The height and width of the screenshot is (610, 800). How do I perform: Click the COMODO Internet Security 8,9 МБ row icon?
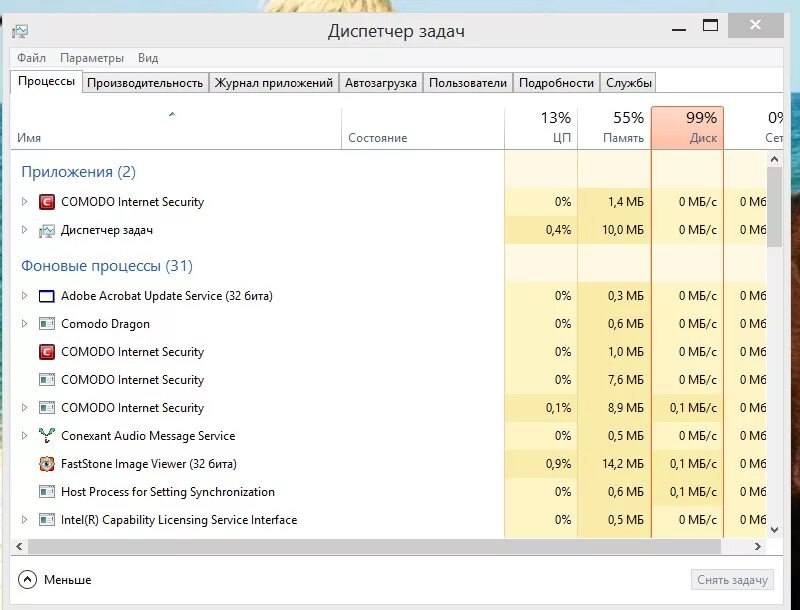[x=47, y=408]
